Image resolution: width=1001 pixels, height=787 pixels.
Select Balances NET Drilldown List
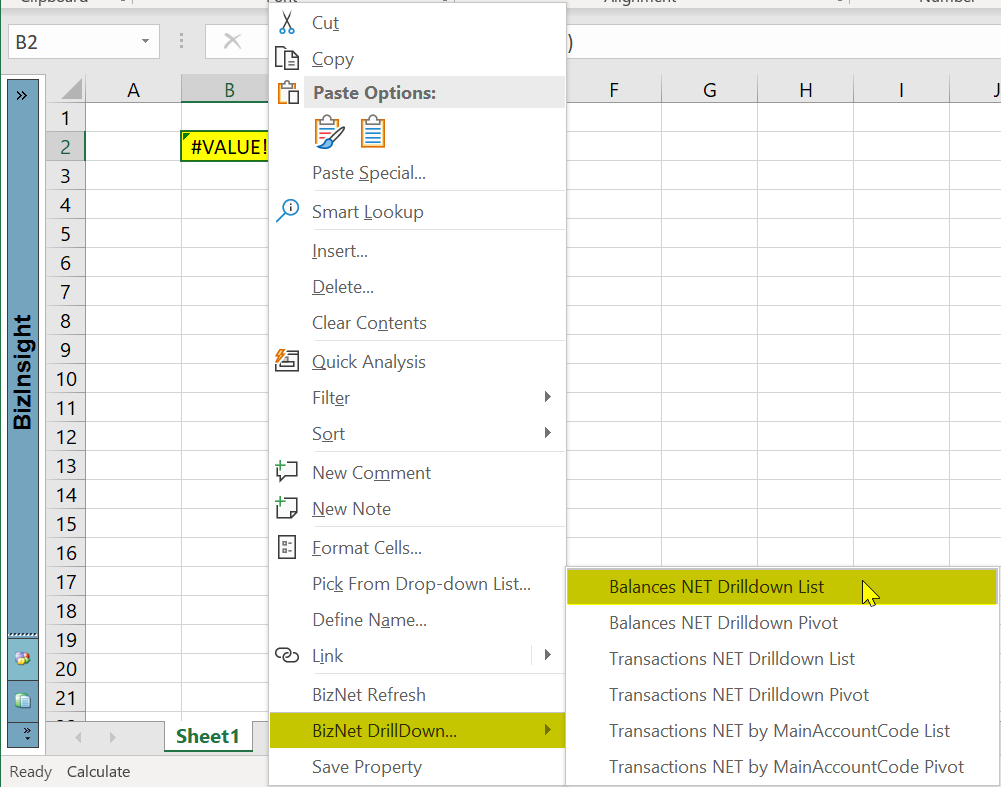(782, 587)
